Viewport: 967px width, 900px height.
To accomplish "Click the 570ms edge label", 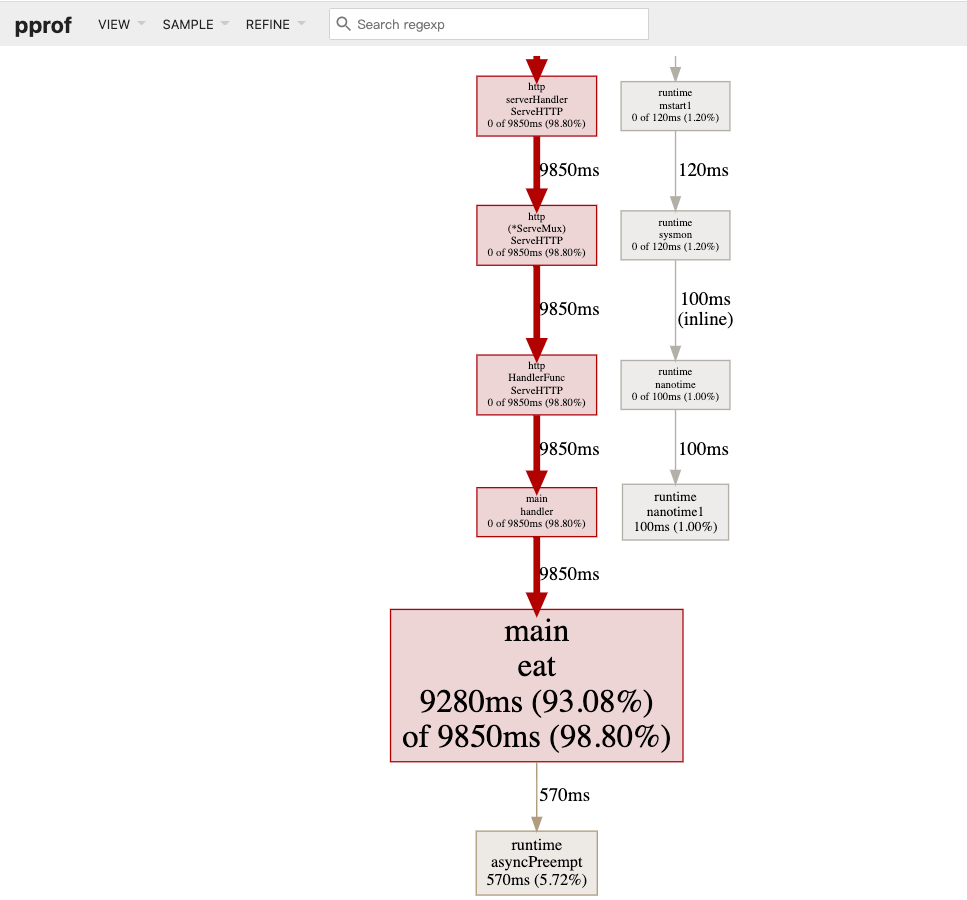I will tap(564, 795).
